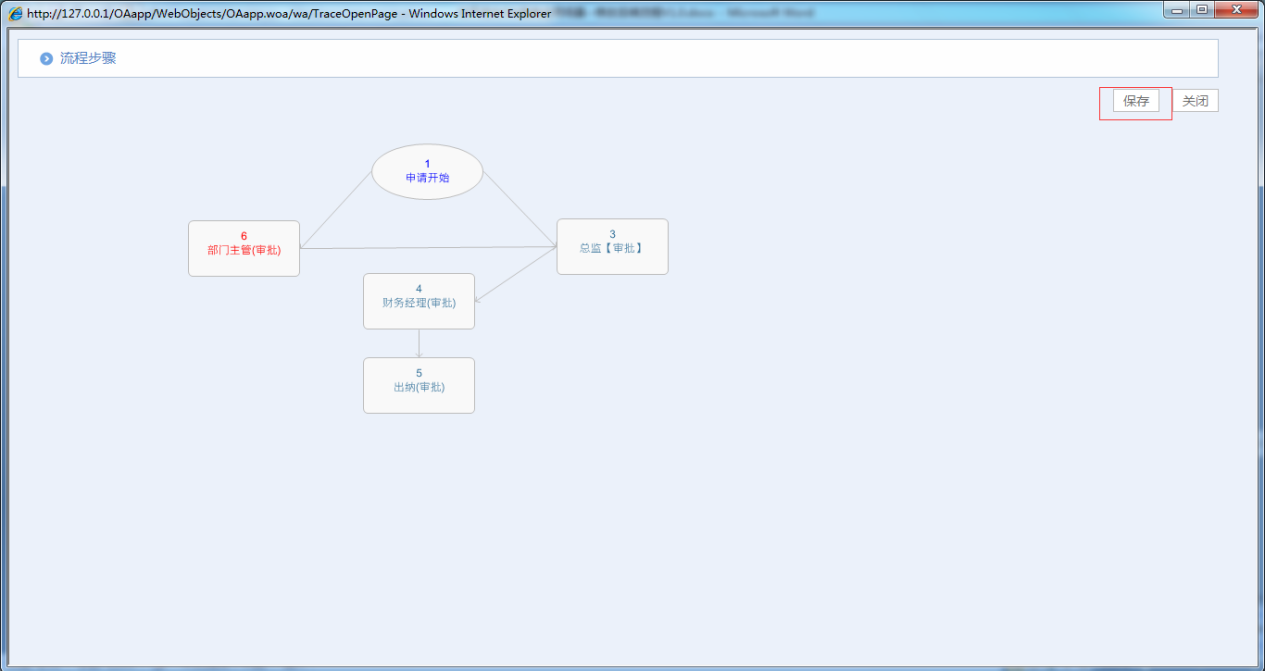
Task: Click the line from 总监 to 财务经理
Action: pyautogui.click(x=516, y=274)
